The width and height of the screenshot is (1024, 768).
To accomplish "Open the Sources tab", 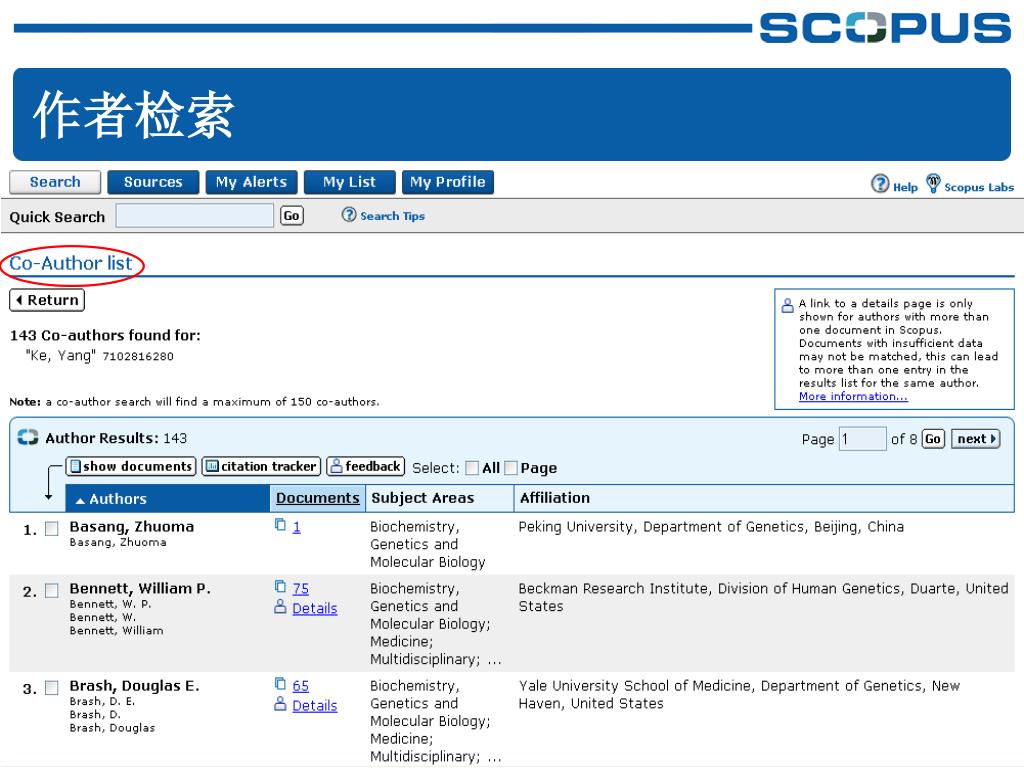I will (x=153, y=182).
